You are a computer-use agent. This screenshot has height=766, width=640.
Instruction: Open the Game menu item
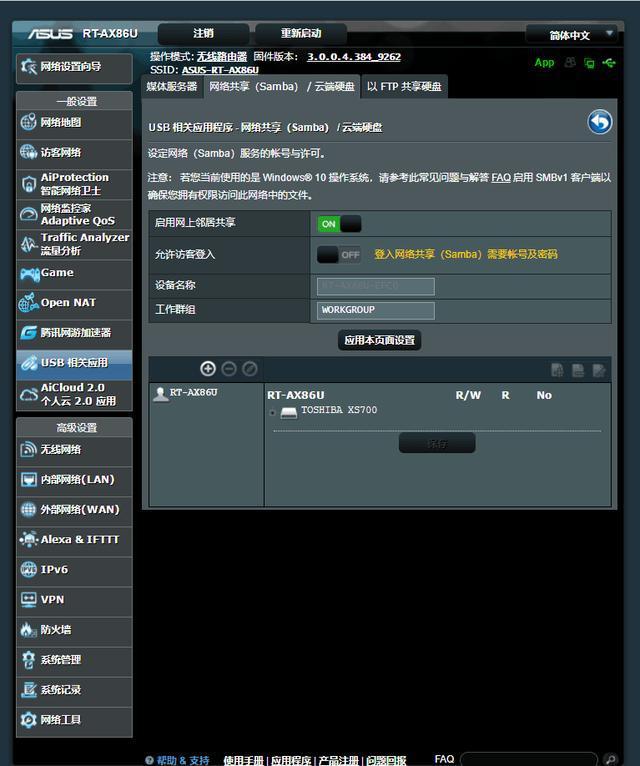click(74, 274)
